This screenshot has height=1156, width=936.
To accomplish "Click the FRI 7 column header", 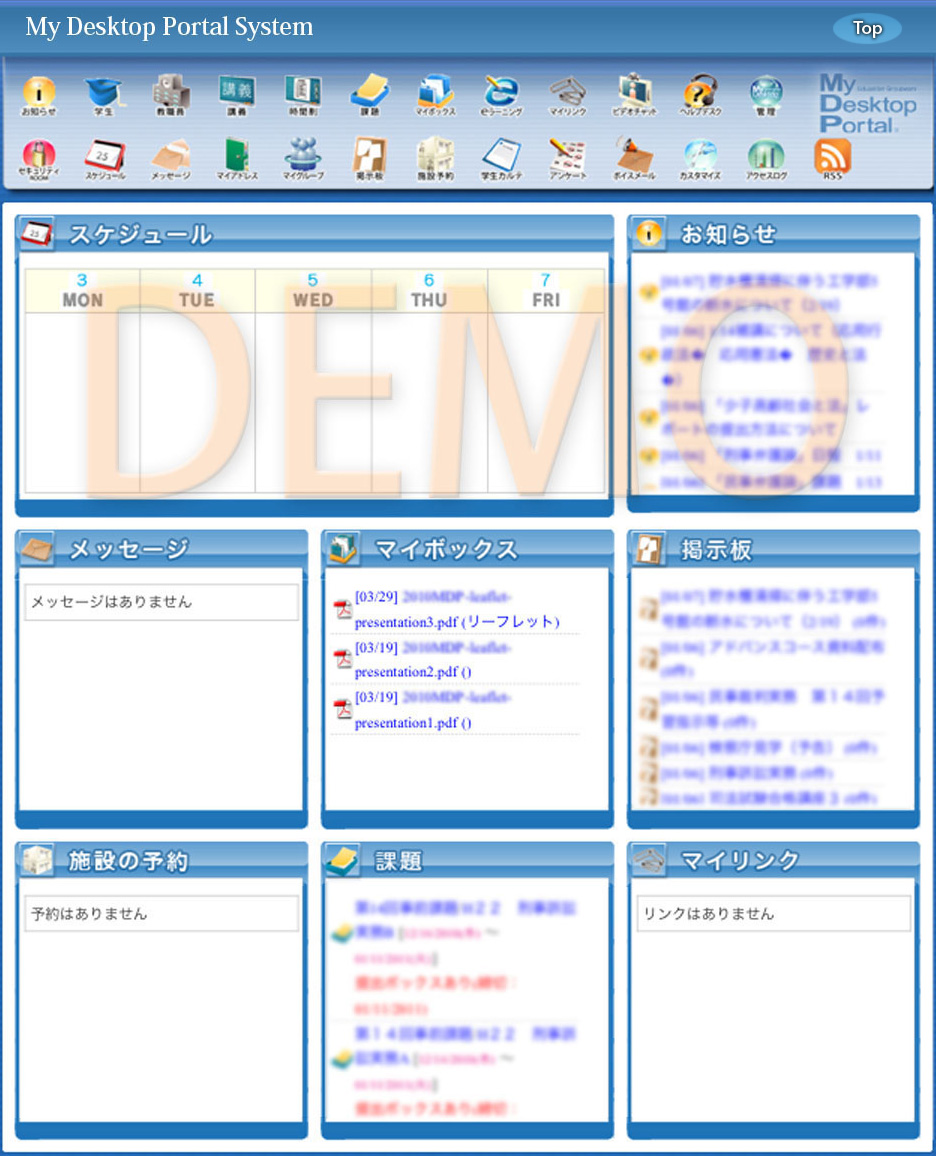I will 546,290.
